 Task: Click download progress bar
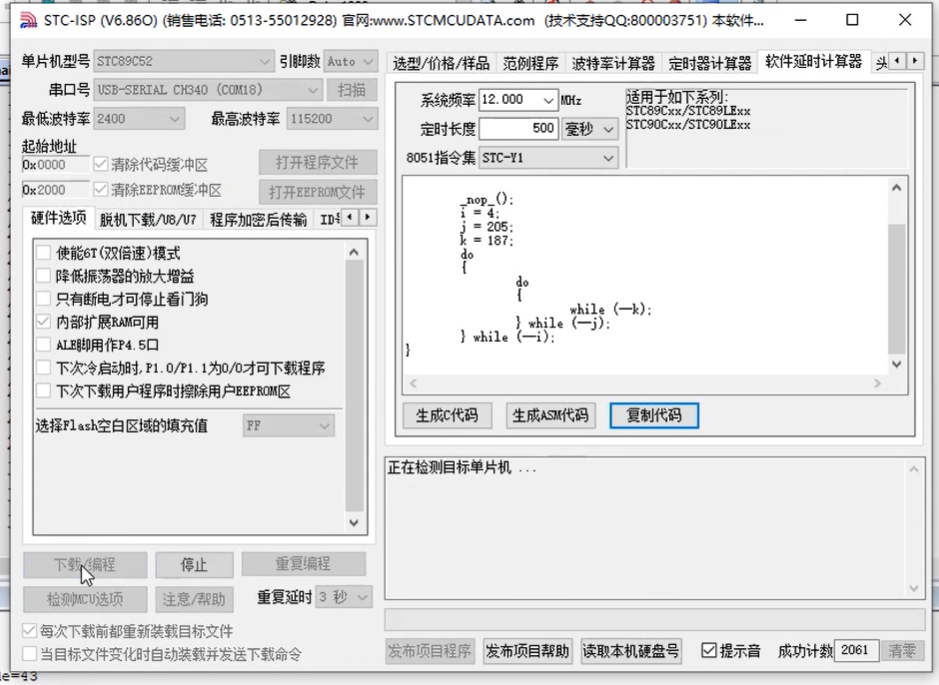(x=655, y=619)
